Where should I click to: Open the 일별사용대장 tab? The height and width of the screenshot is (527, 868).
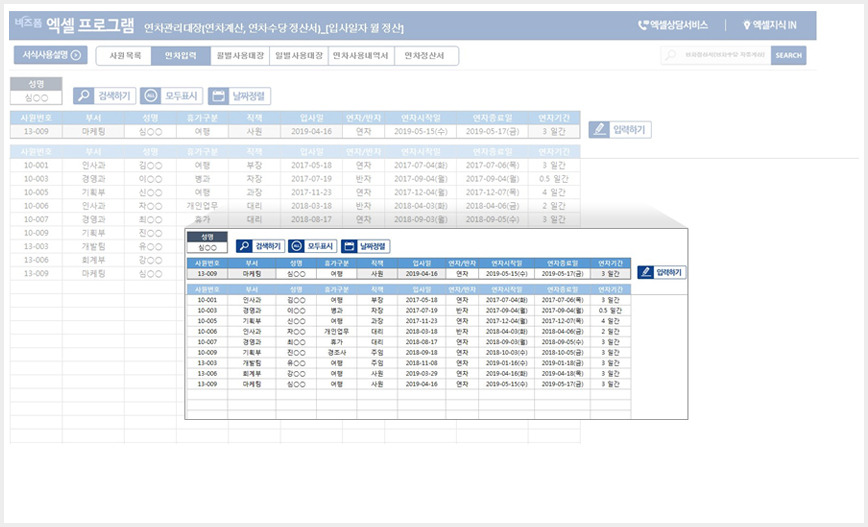click(x=299, y=56)
